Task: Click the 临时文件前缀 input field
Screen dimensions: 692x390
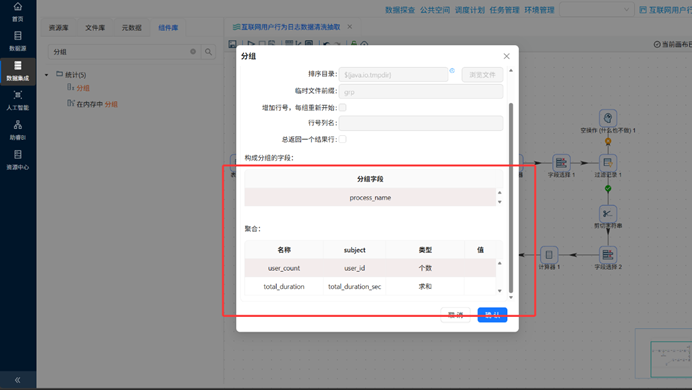Action: coord(421,92)
